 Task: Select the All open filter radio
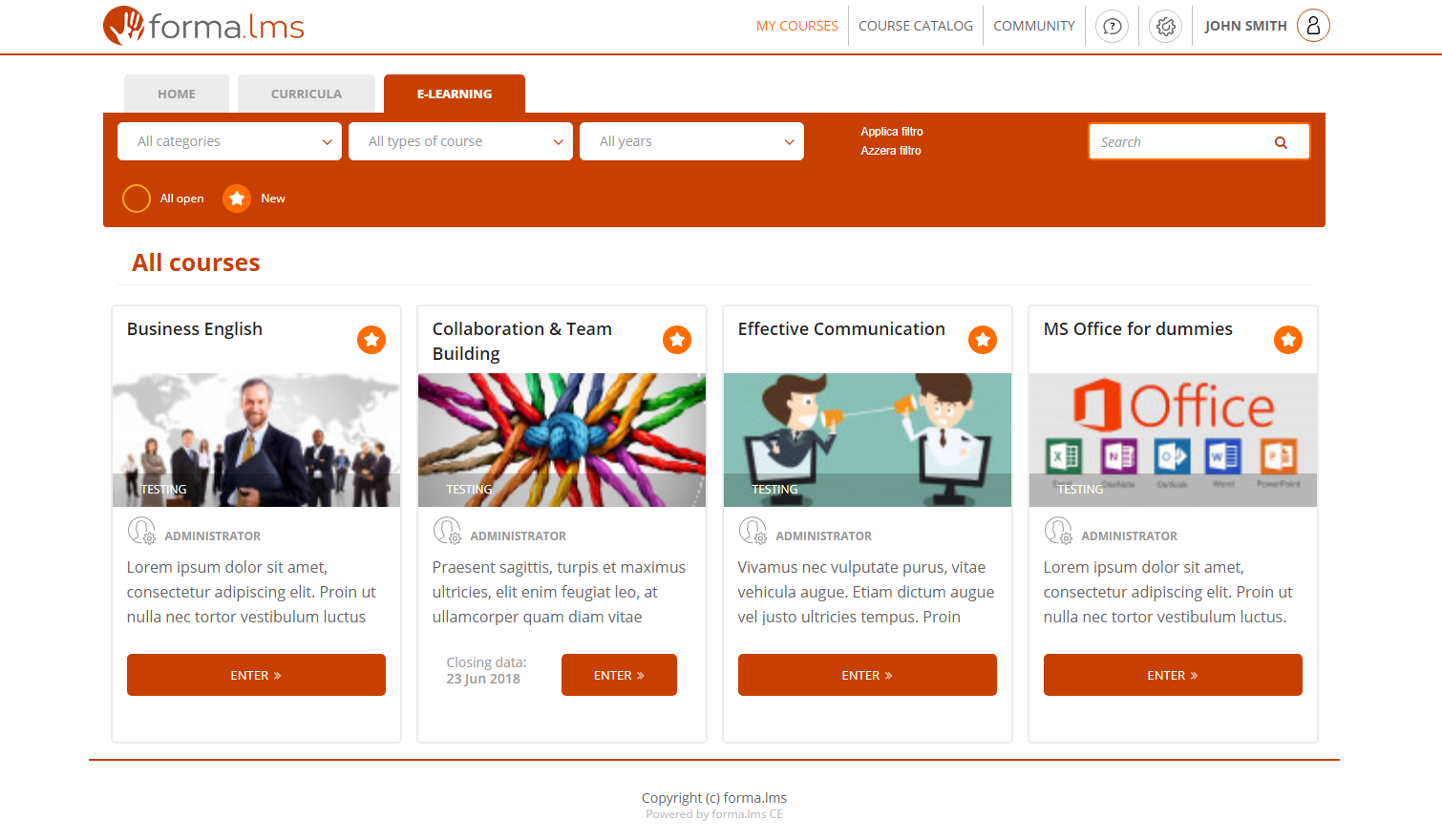pyautogui.click(x=137, y=199)
